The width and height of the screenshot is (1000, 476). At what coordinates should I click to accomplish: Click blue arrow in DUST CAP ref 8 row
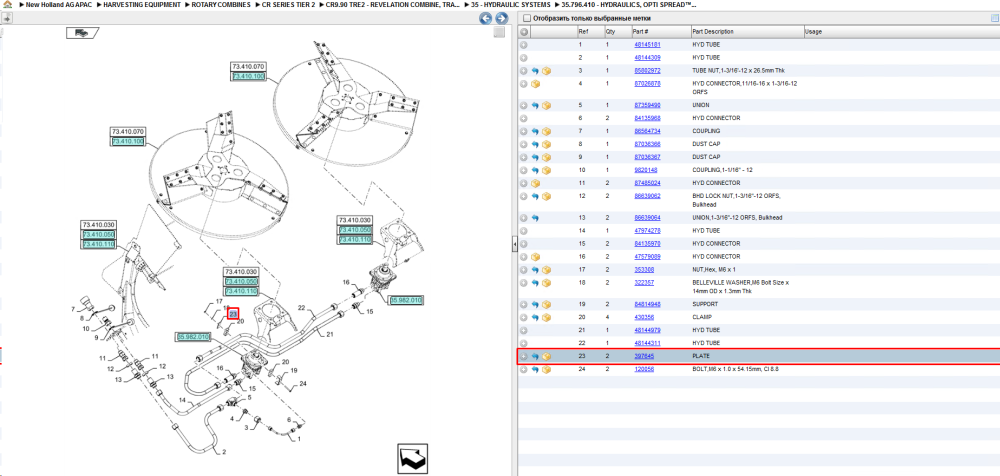[535, 144]
